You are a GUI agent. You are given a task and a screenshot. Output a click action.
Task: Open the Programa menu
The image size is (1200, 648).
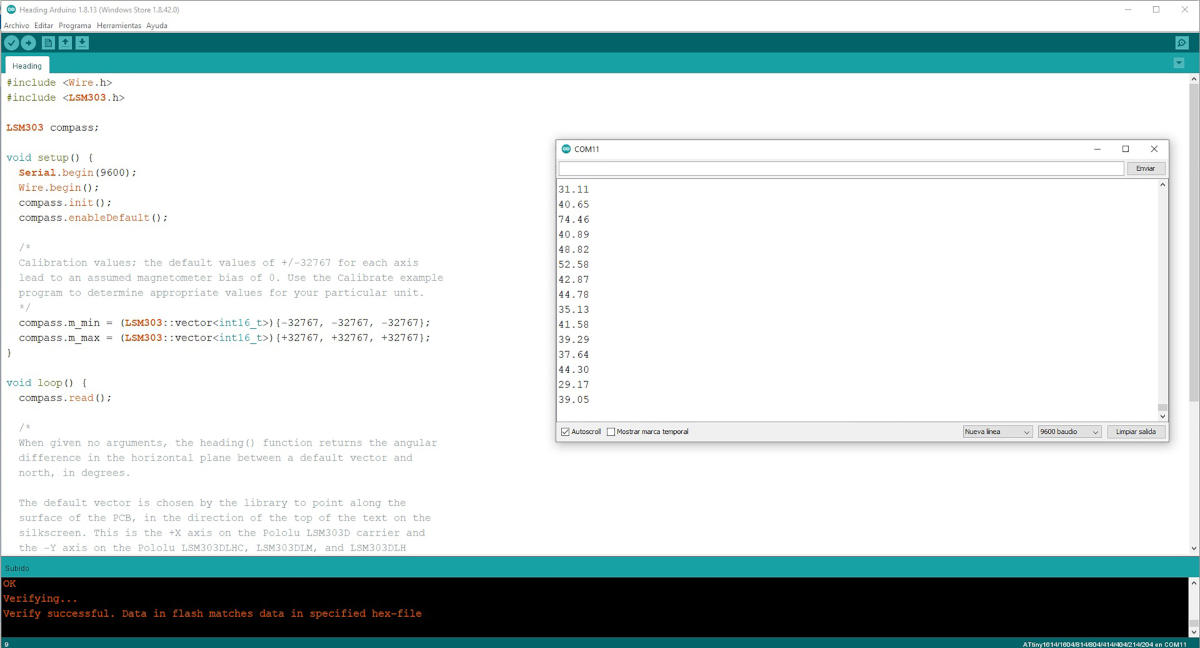click(x=75, y=25)
